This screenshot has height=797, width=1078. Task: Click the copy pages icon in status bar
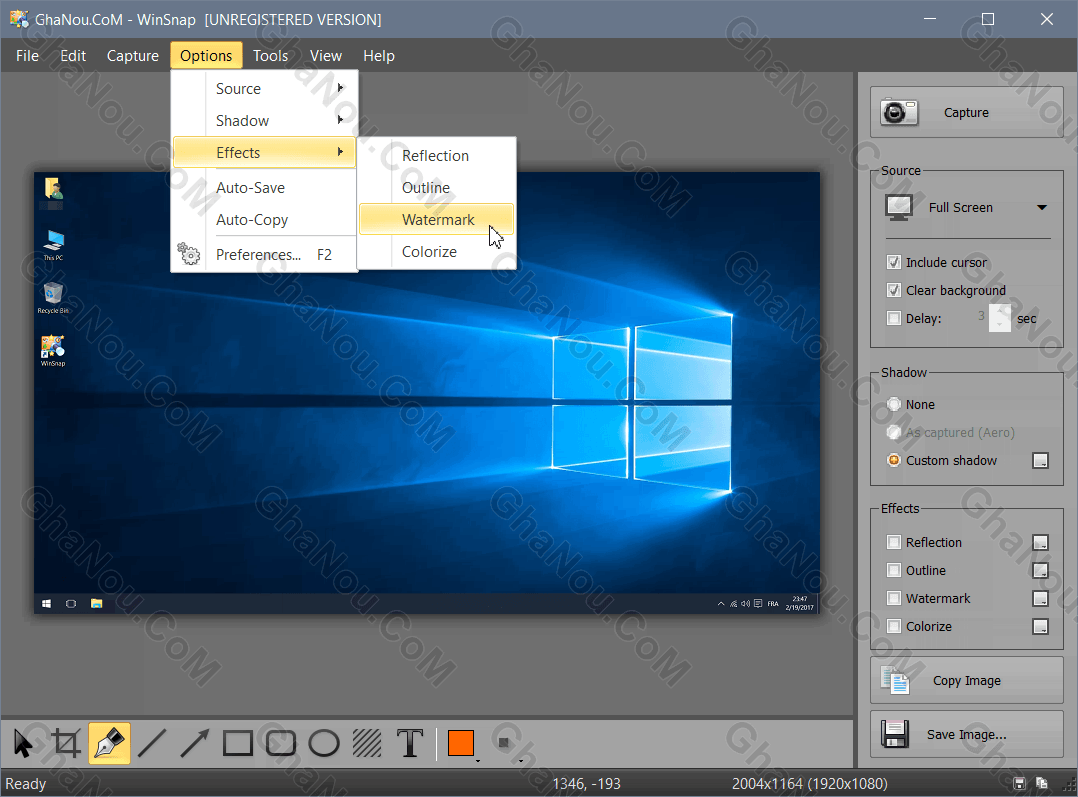tap(1042, 783)
